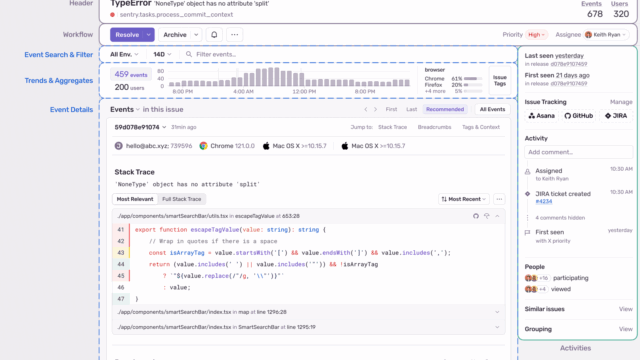The image size is (640, 360).
Task: Focus the Add comment field
Action: pyautogui.click(x=578, y=152)
